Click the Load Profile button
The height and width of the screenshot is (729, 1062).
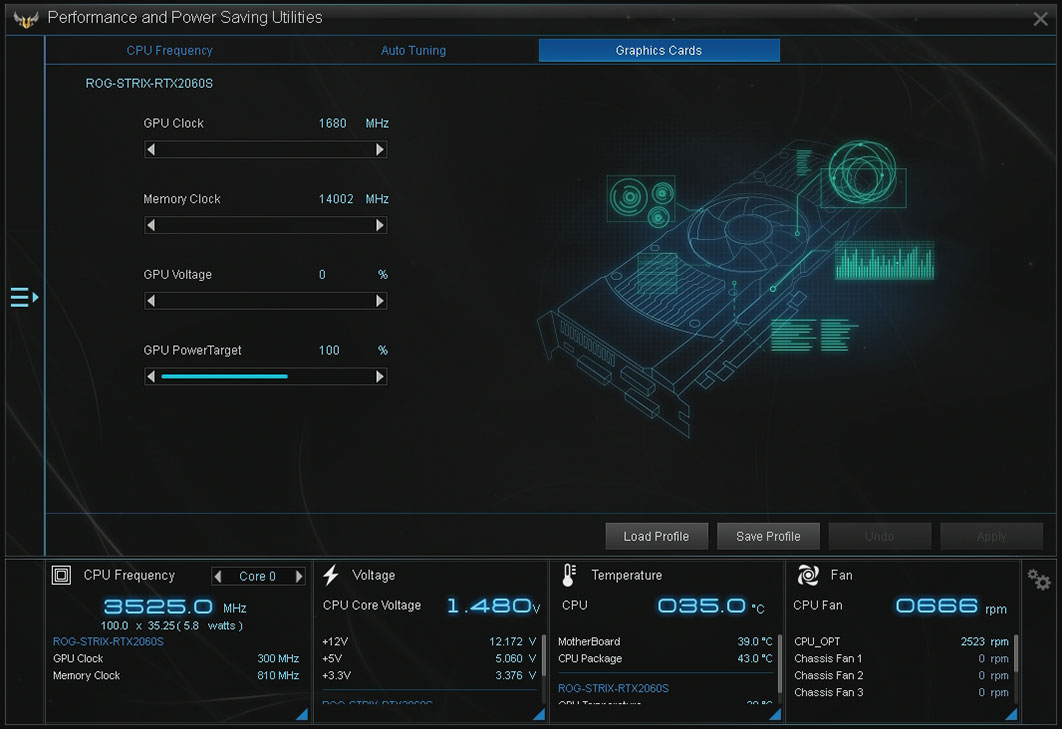(656, 537)
